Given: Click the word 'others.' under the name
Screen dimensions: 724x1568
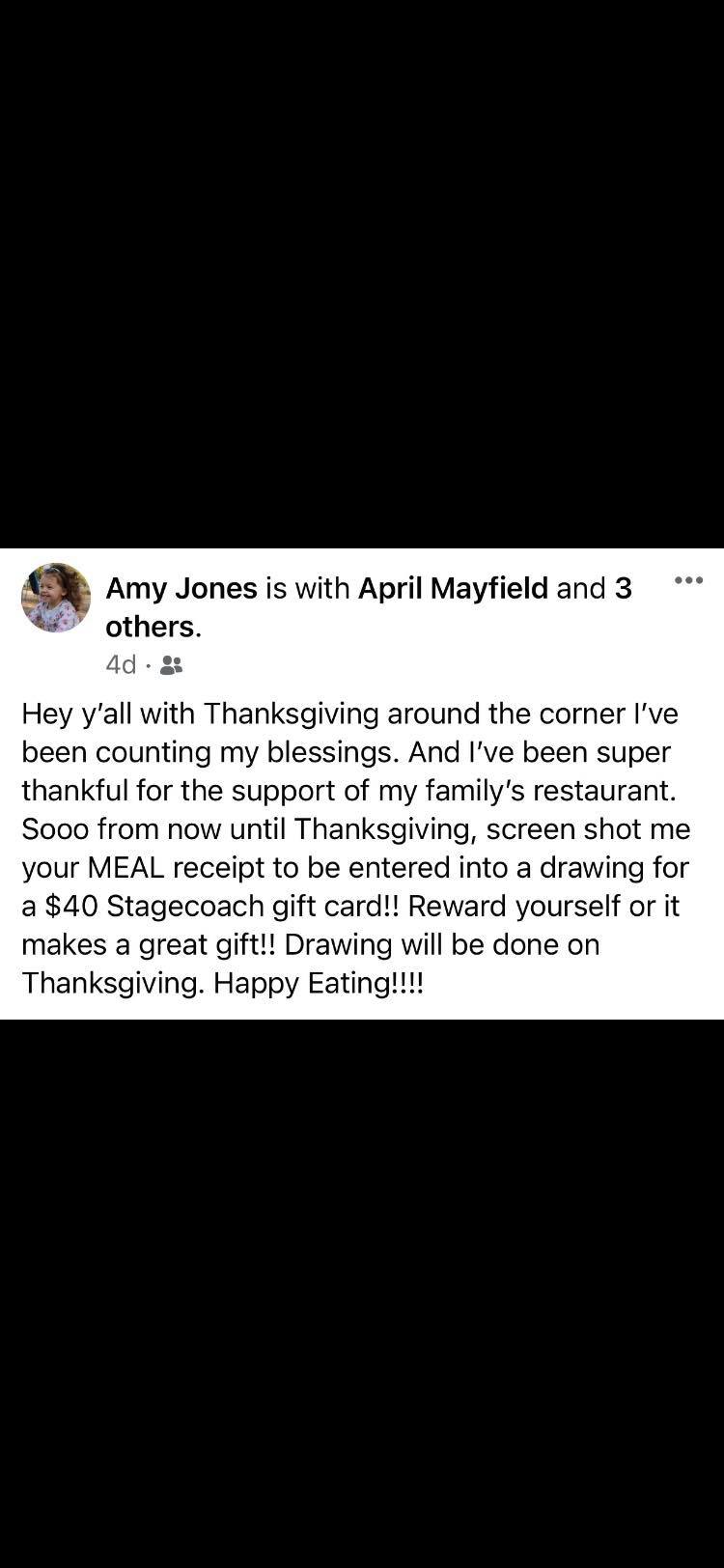Looking at the screenshot, I should 153,627.
